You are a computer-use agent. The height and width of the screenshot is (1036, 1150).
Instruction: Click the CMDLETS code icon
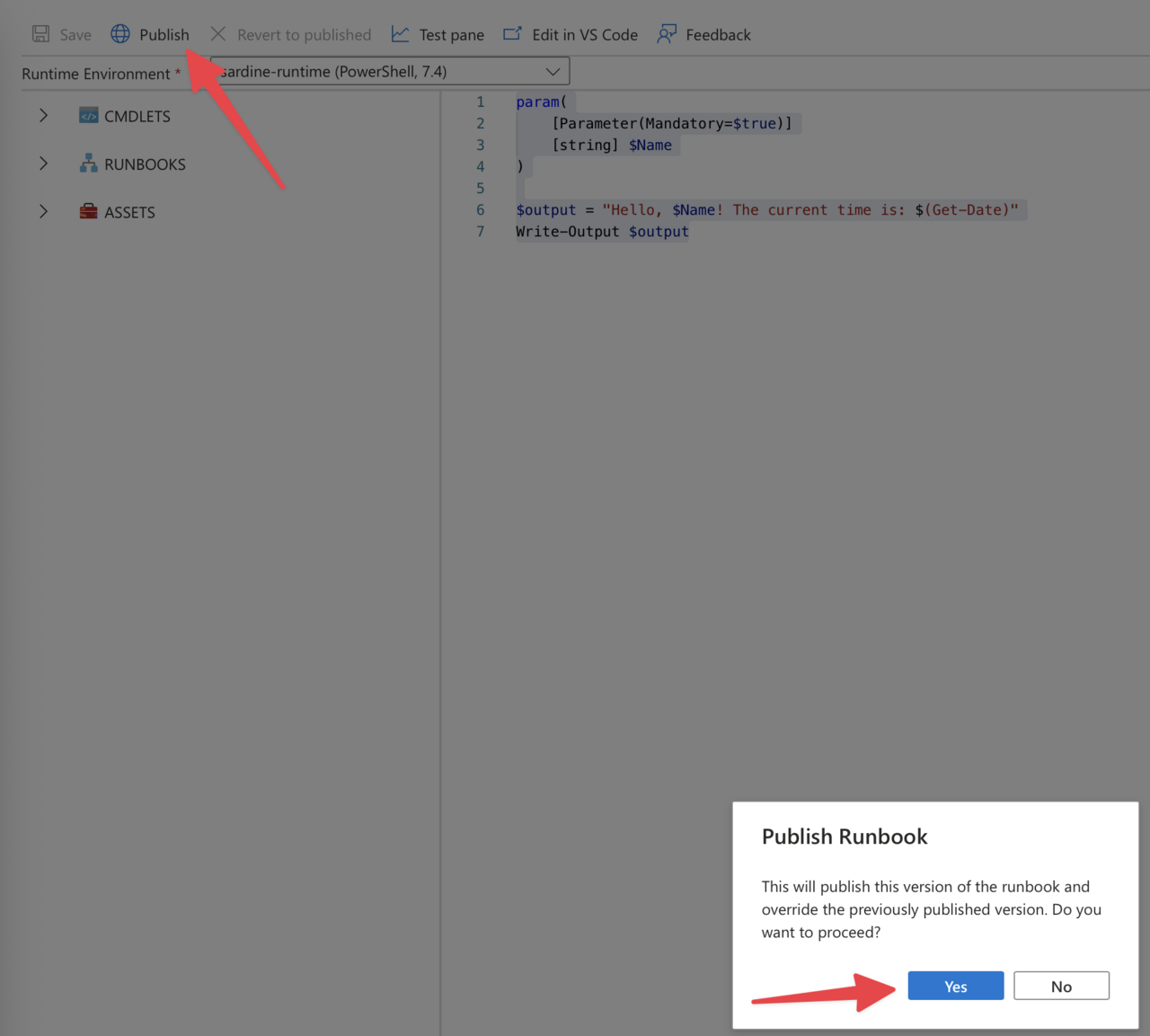(x=88, y=116)
